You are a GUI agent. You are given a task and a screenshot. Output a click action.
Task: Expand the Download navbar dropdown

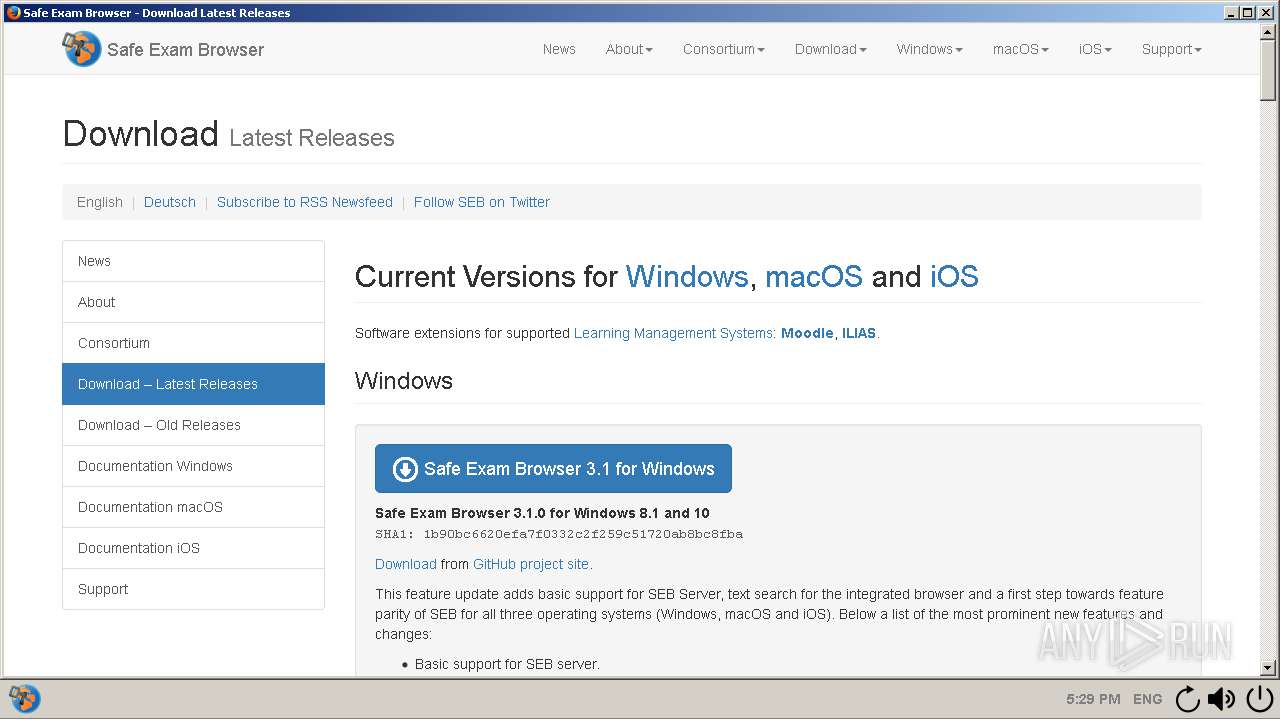pos(831,49)
